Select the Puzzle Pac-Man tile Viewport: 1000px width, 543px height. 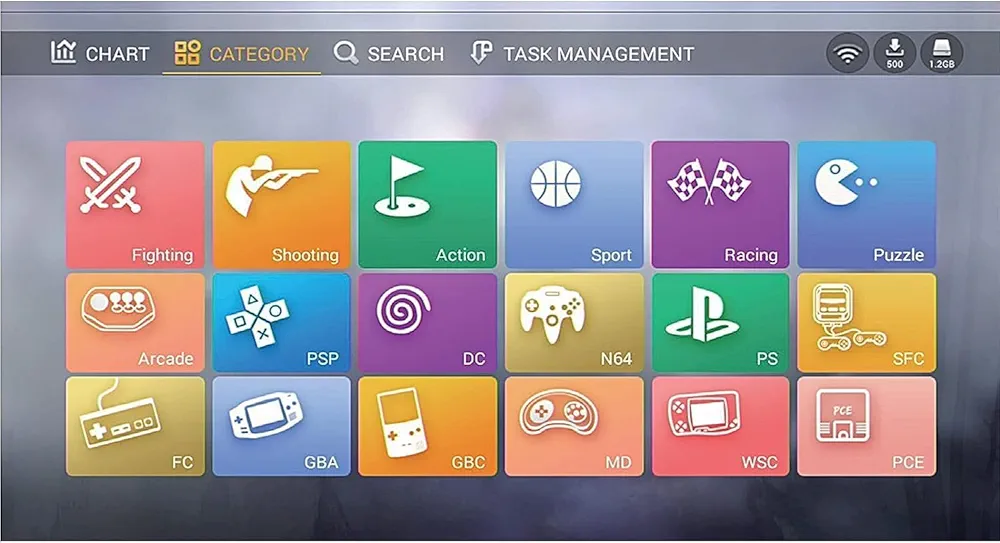867,204
